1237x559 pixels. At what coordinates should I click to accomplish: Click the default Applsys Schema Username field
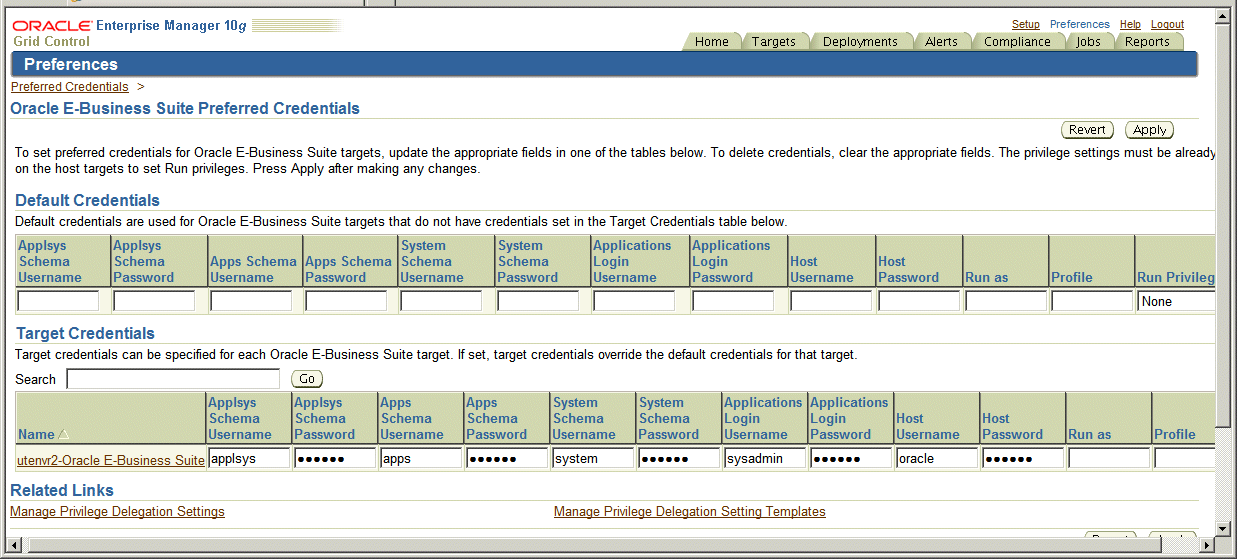click(58, 301)
